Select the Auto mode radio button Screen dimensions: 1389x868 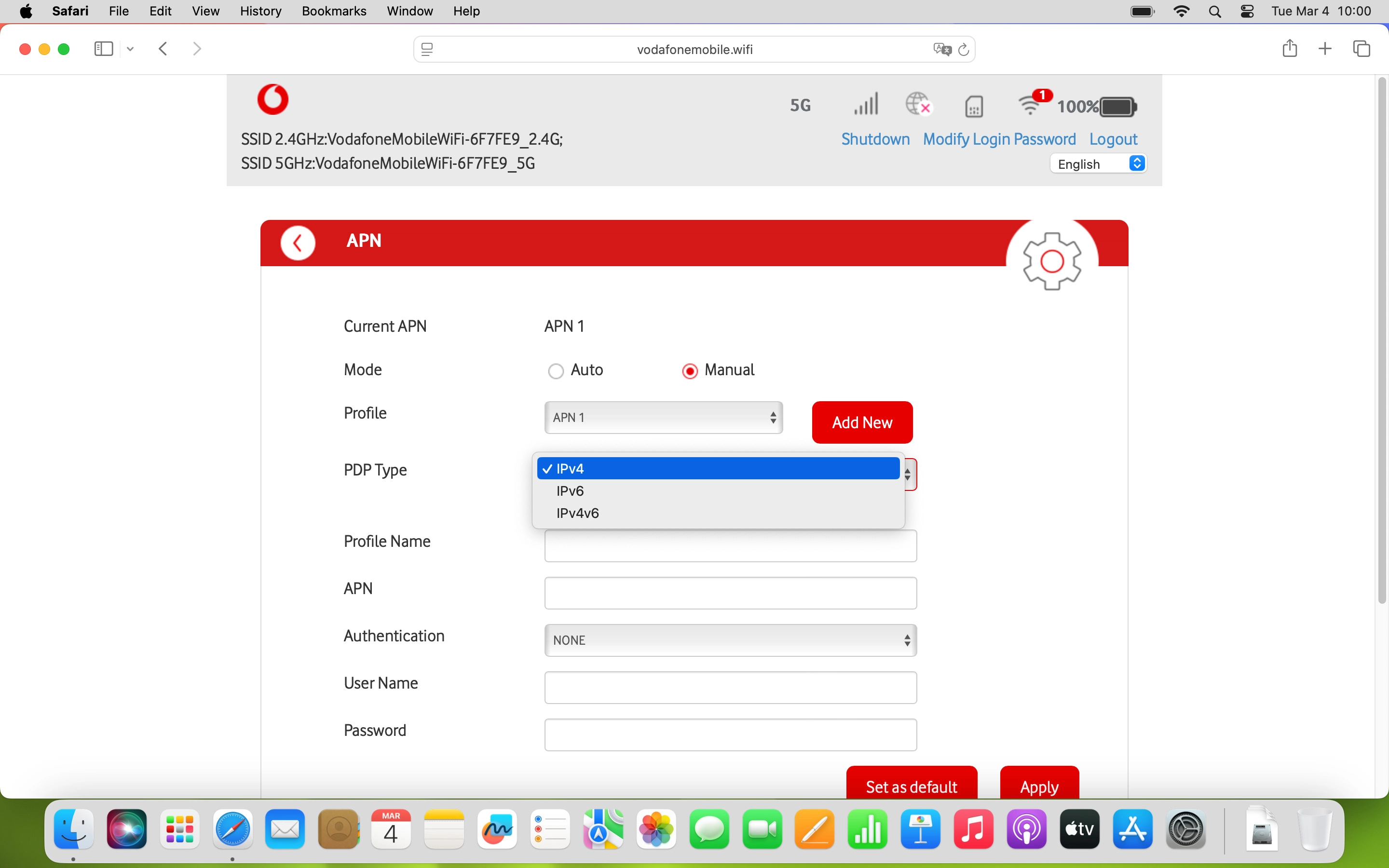[555, 371]
